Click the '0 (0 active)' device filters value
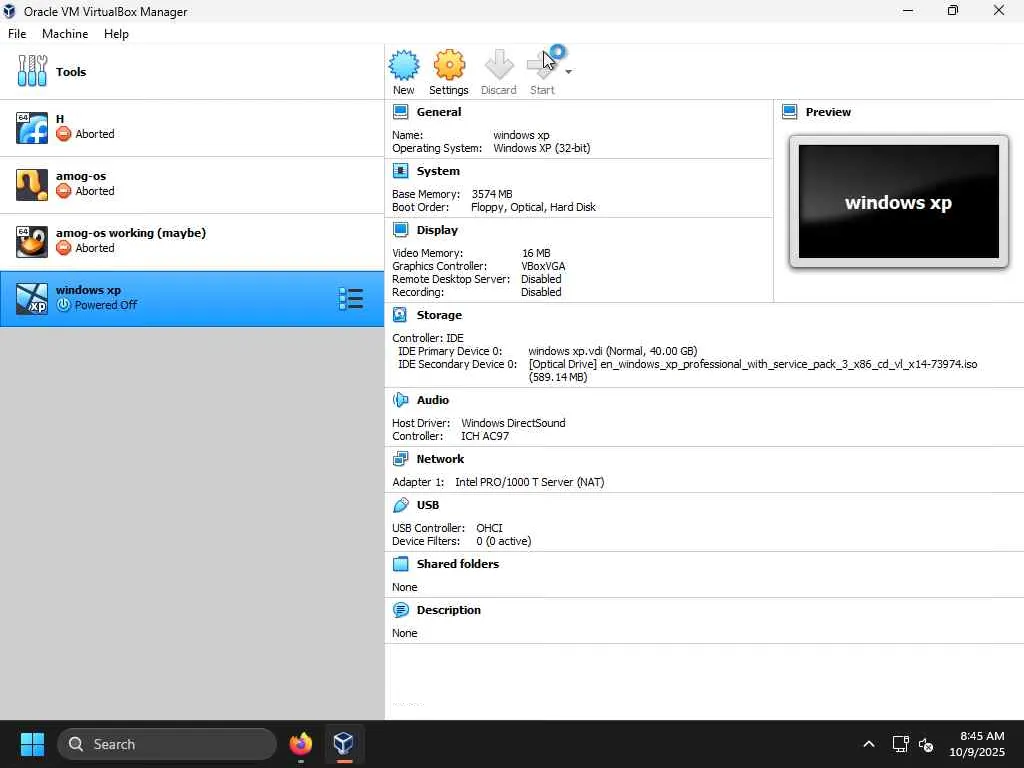Screen dimensions: 1024x768 (x=504, y=541)
